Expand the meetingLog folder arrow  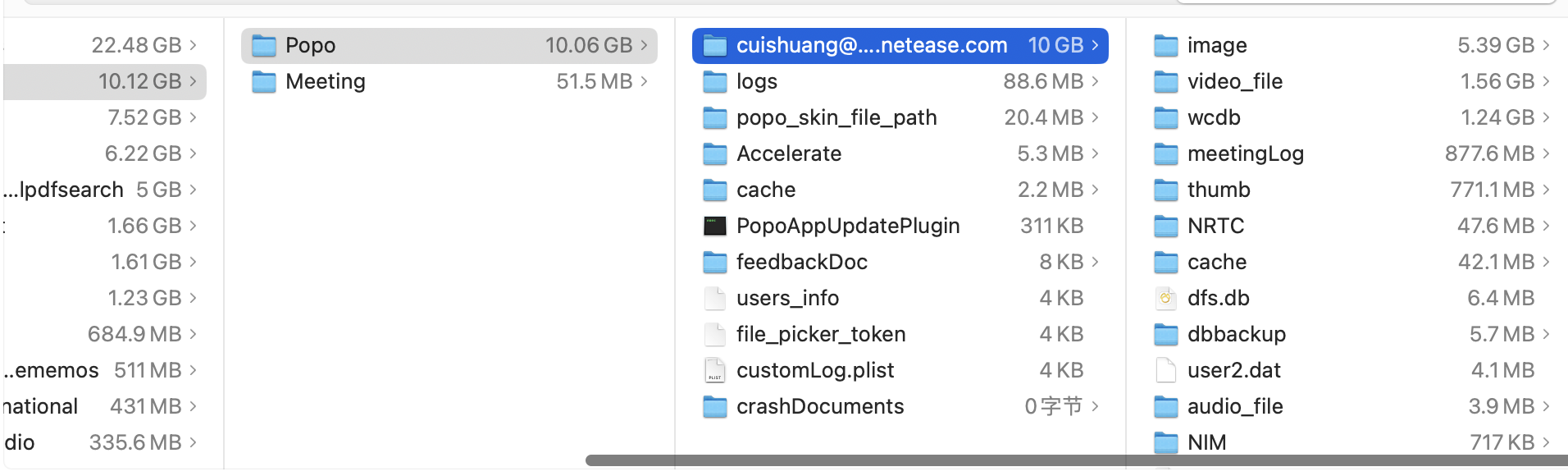(x=1546, y=153)
